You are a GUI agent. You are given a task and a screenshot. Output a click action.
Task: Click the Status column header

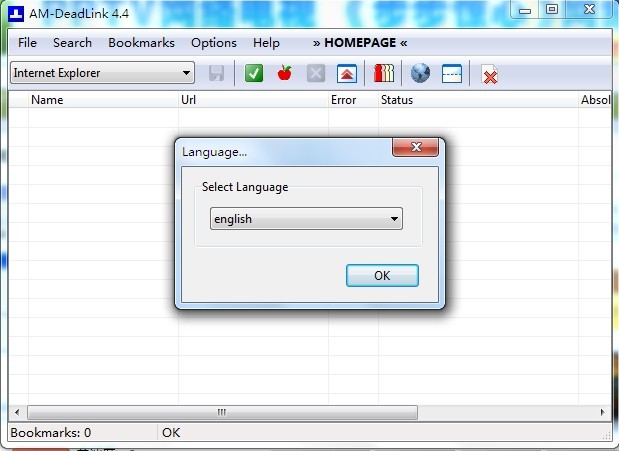(x=397, y=100)
